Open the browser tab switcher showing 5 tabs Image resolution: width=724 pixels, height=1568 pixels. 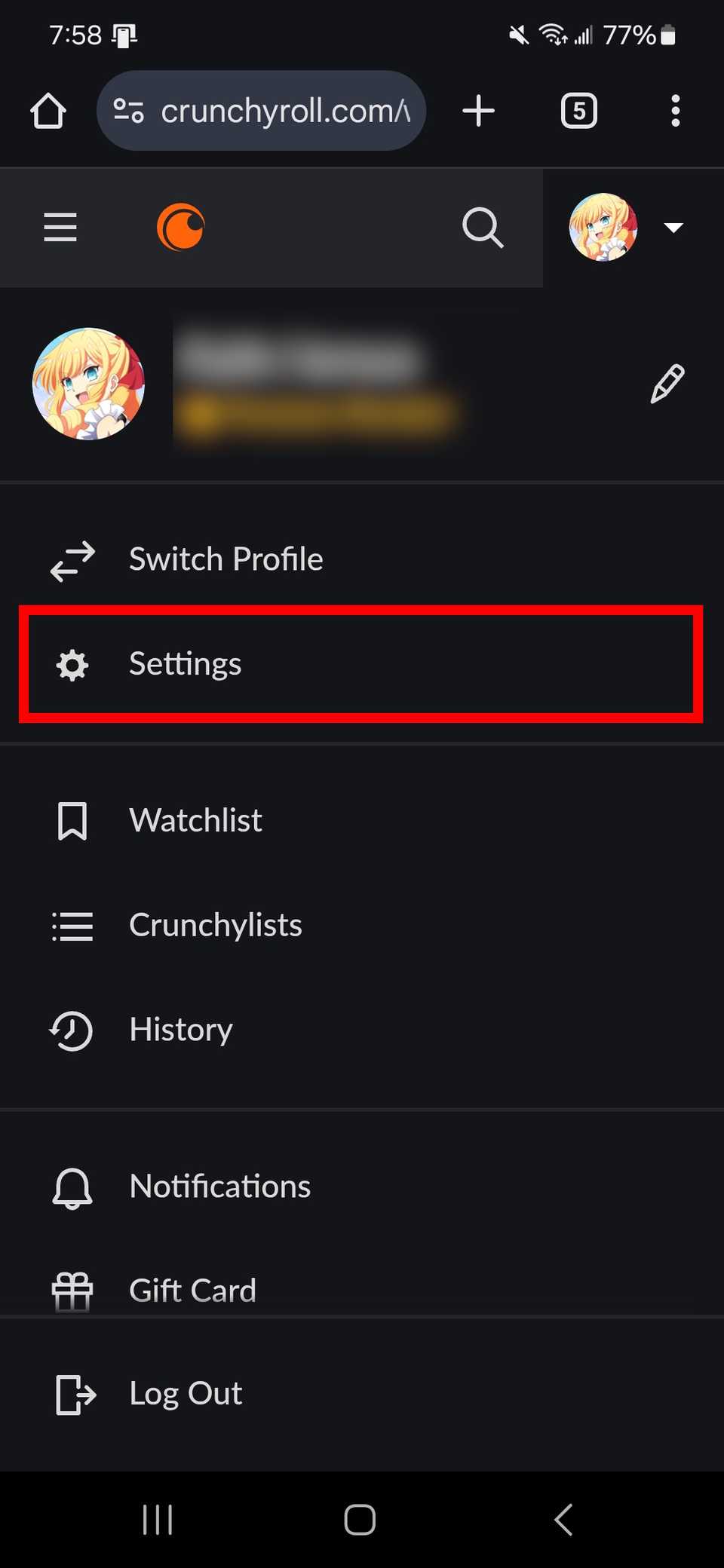pyautogui.click(x=578, y=110)
